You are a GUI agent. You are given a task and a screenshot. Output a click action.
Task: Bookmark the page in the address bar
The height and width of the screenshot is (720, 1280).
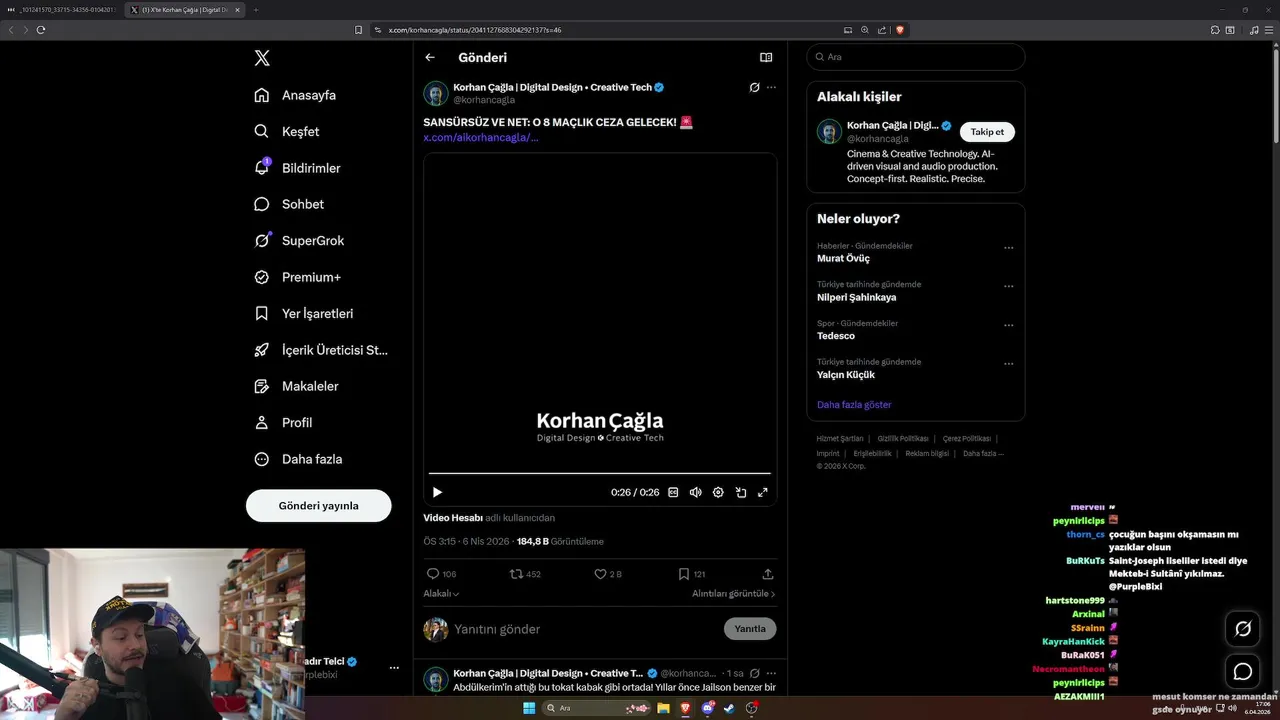[358, 30]
